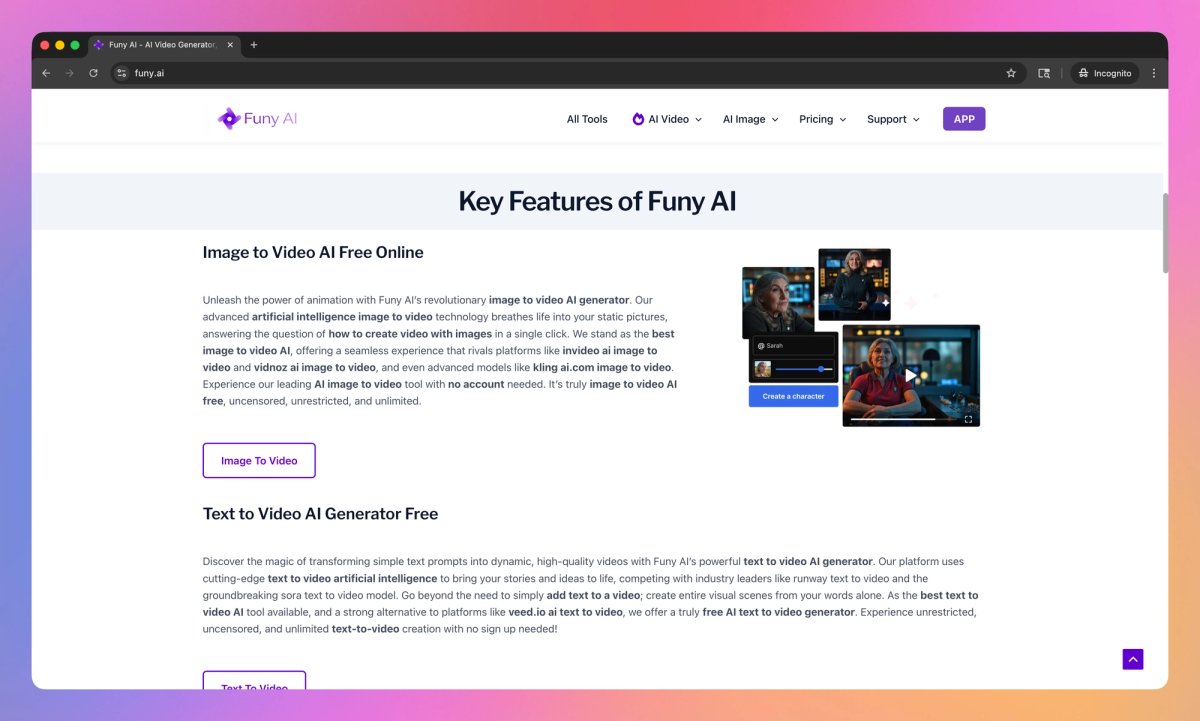Open the Chrome three-dot menu

1154,73
